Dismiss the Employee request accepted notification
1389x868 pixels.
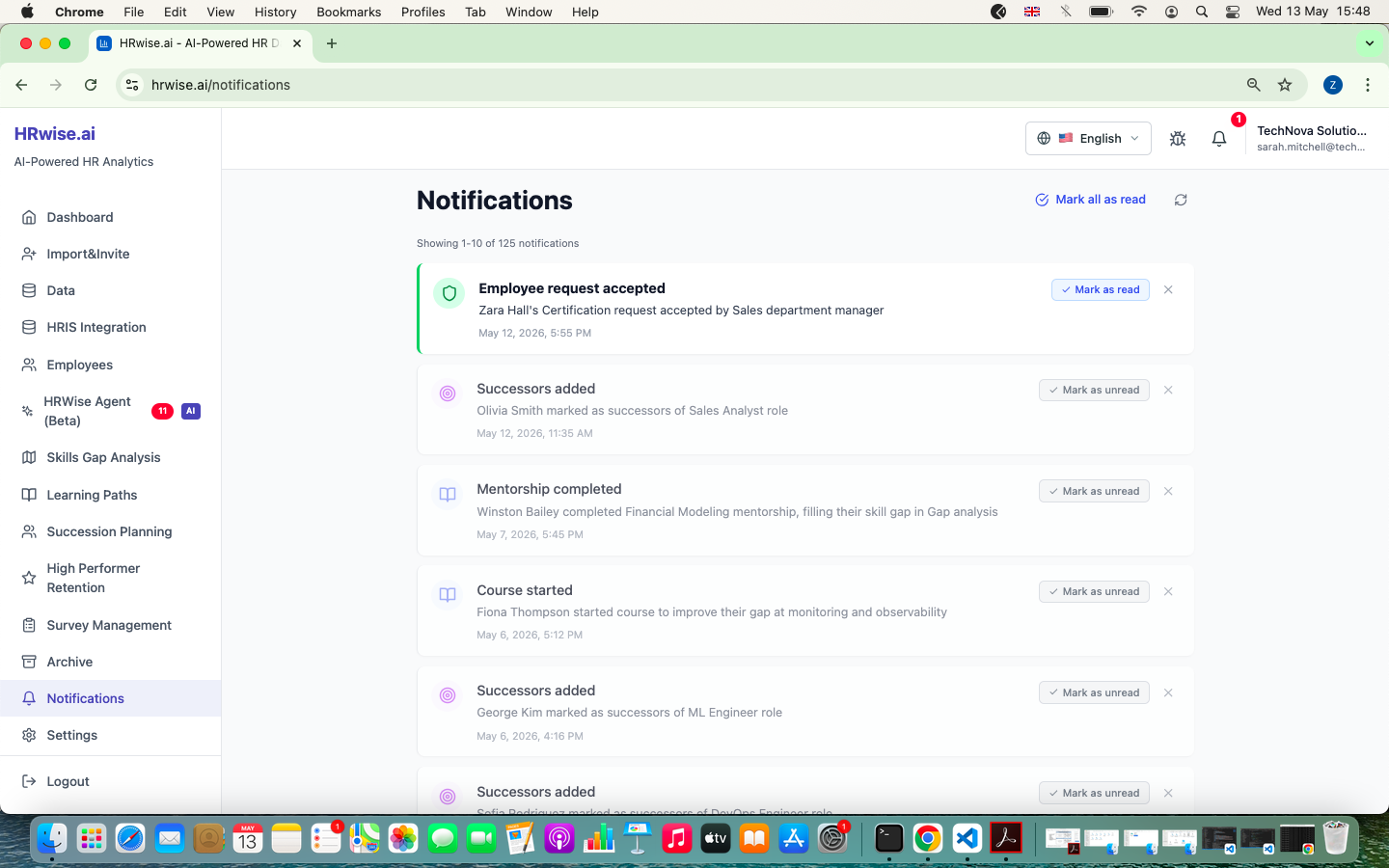click(x=1168, y=289)
